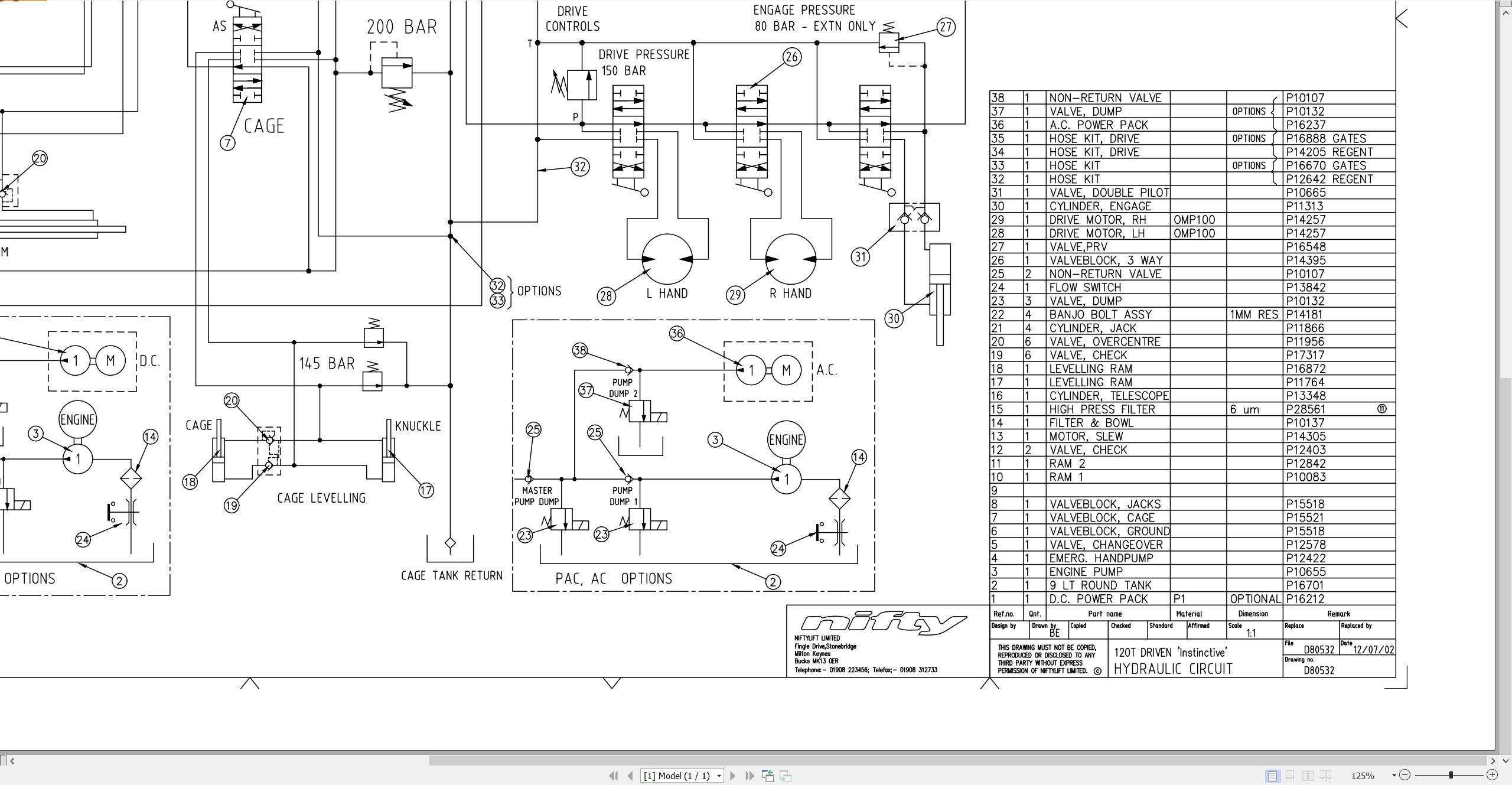
Task: Click the 'MASTER PUMP DUMP' label
Action: point(537,496)
